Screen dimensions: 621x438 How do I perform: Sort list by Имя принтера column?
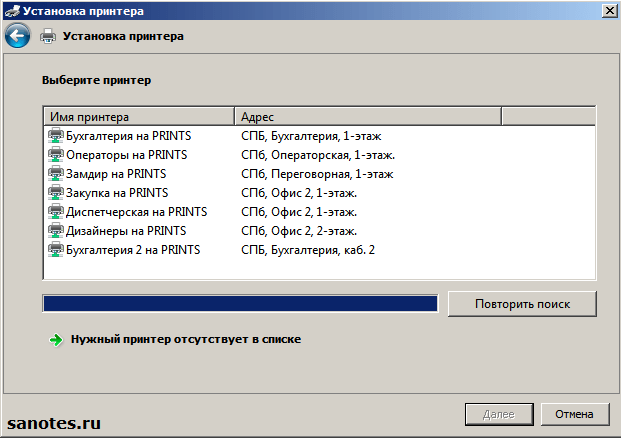click(x=138, y=117)
